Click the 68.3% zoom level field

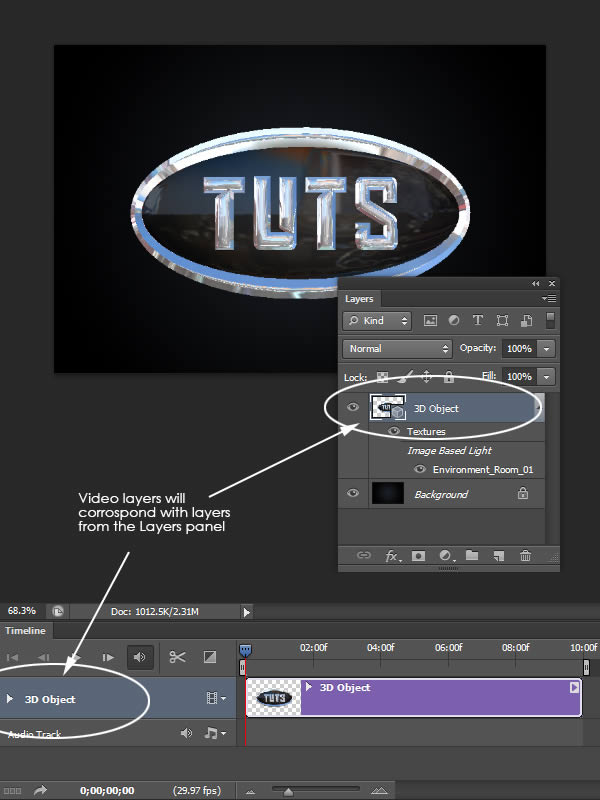(22, 611)
